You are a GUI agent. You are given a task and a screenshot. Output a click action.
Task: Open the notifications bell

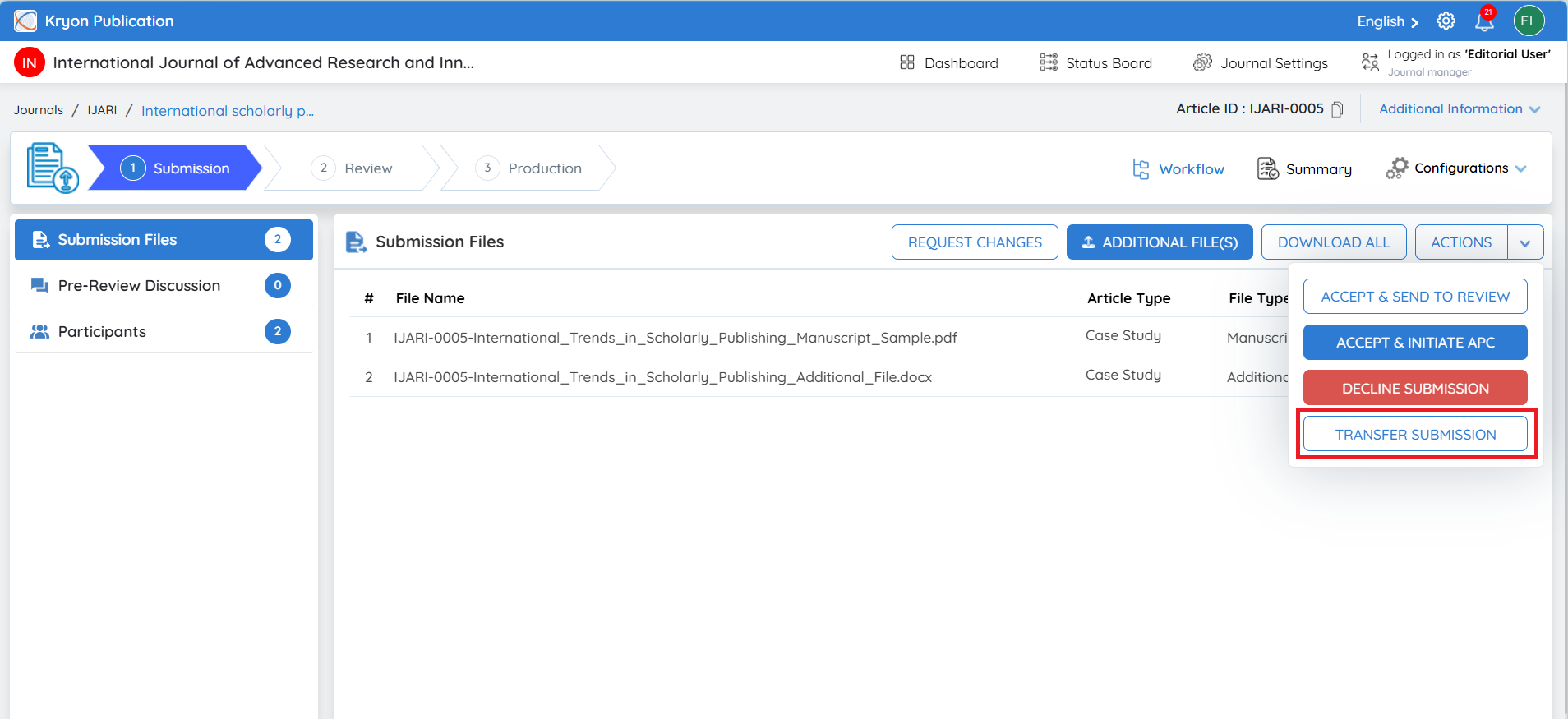click(x=1484, y=21)
